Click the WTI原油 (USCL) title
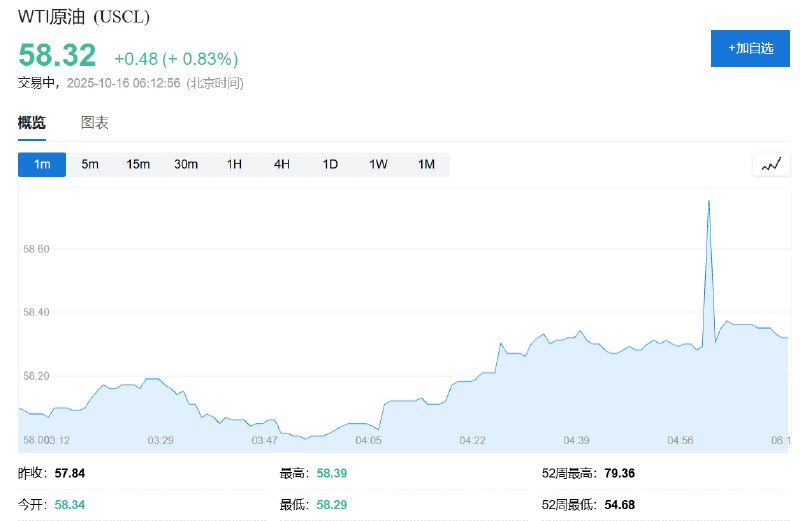800x521 pixels. 77,17
